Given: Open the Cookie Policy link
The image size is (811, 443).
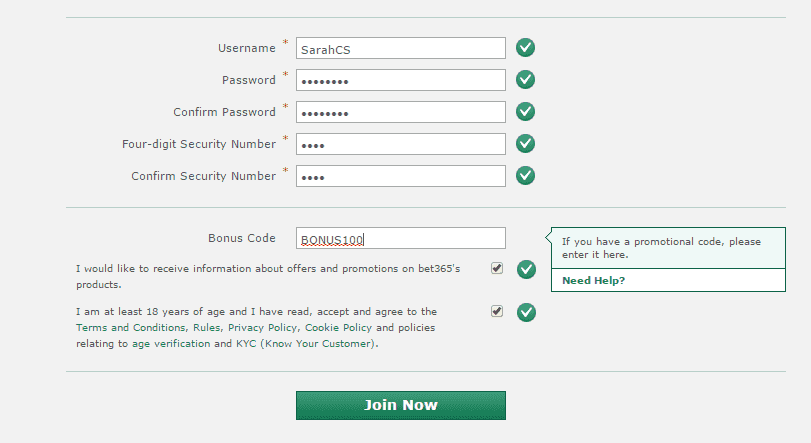Looking at the screenshot, I should [338, 328].
